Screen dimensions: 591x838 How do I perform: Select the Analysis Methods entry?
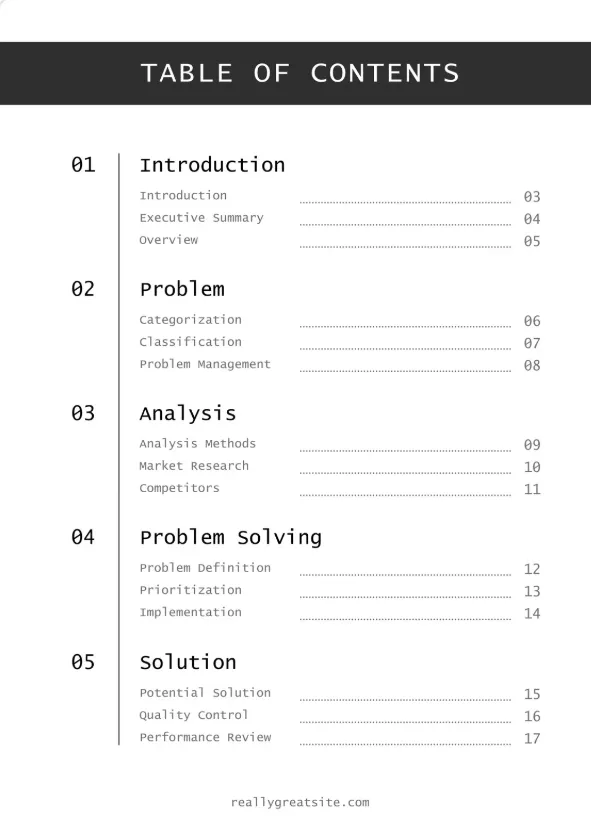click(198, 444)
